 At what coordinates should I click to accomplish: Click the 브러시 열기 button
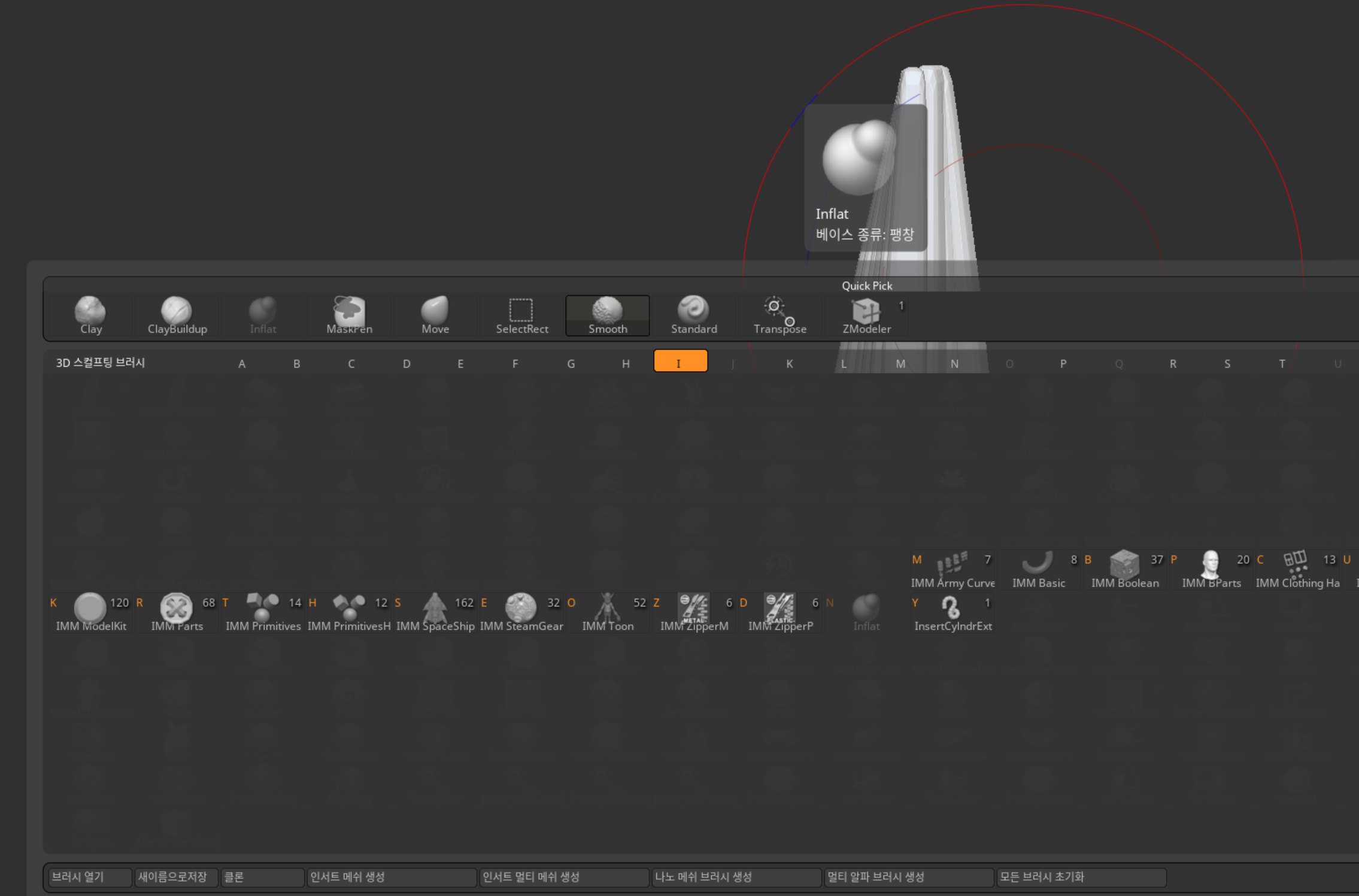pos(89,877)
